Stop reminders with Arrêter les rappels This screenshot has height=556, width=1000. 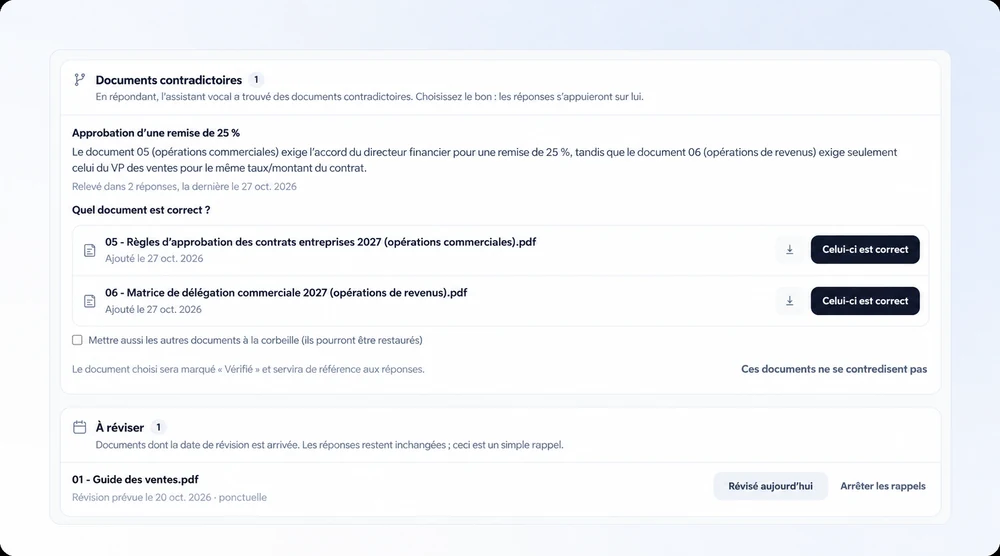pyautogui.click(x=883, y=486)
